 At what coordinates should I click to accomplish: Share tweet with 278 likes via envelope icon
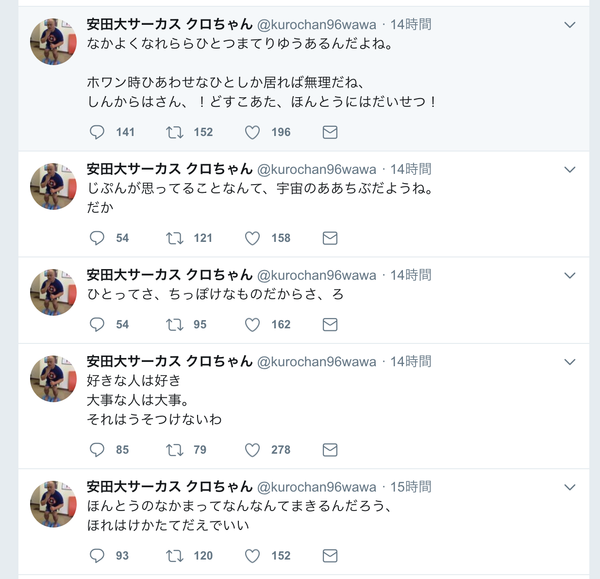click(x=330, y=450)
